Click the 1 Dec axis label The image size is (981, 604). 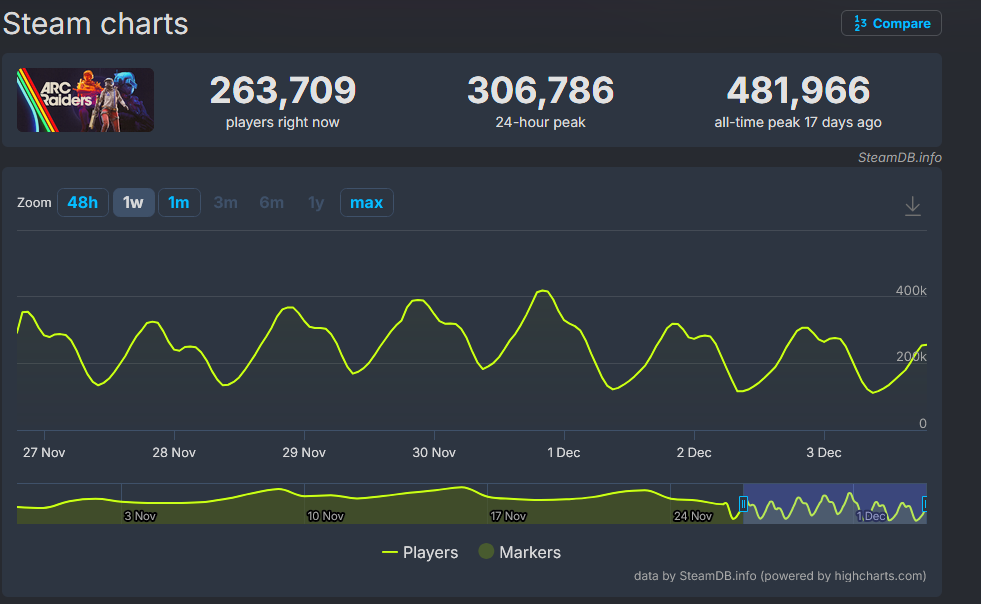pyautogui.click(x=564, y=453)
